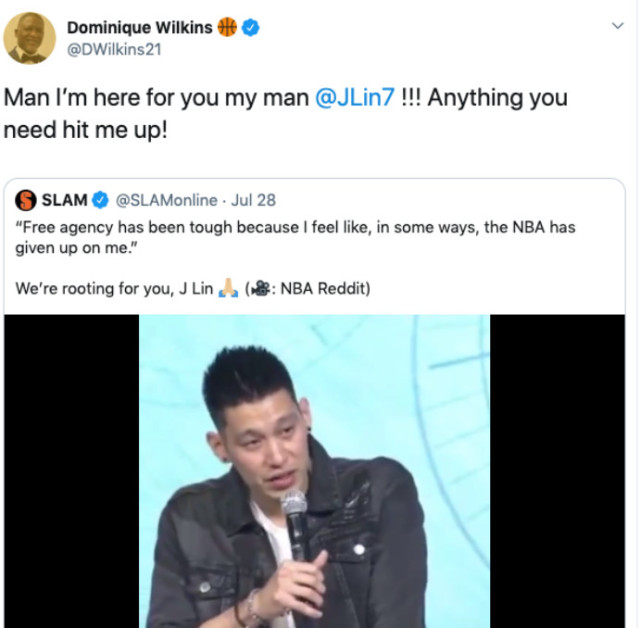Open the Jul 28 timestamp link

pos(253,200)
